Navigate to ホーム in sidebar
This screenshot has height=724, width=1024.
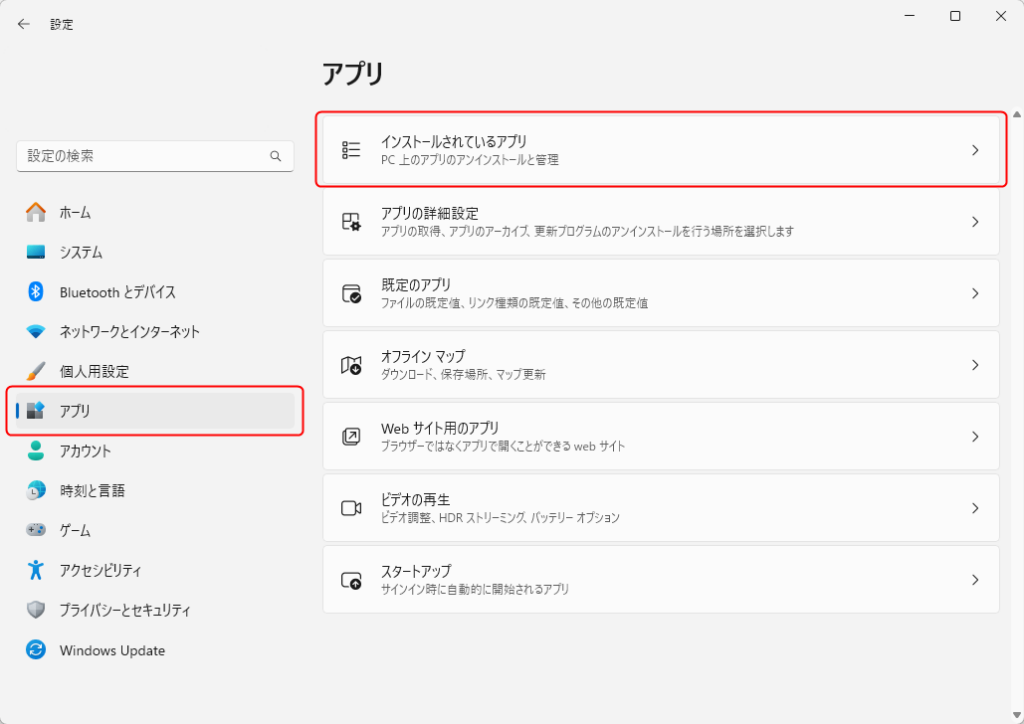click(75, 212)
